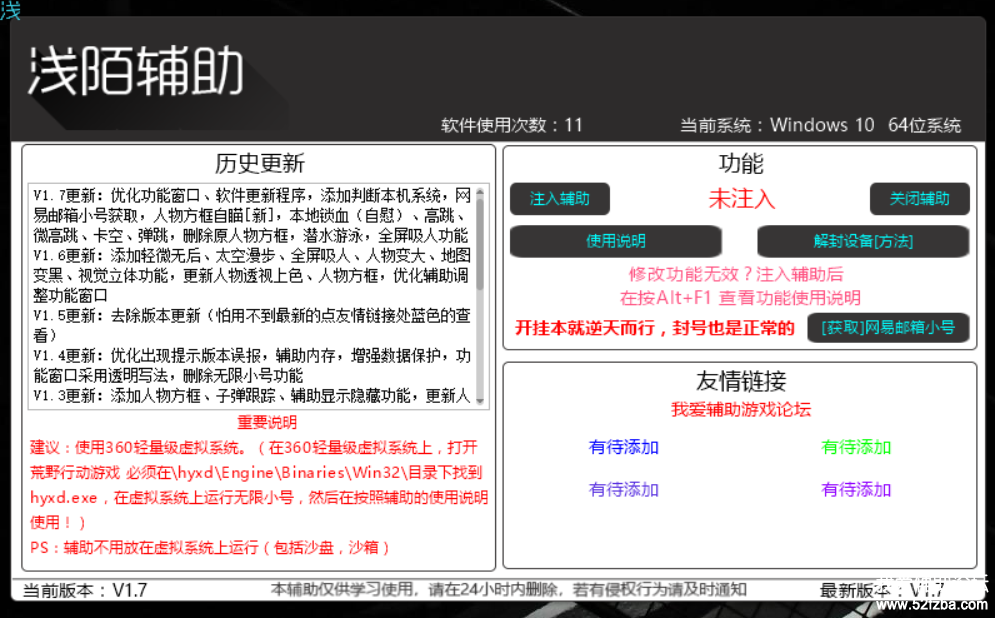Click the V1.7更新 changelog entry

tap(252, 215)
